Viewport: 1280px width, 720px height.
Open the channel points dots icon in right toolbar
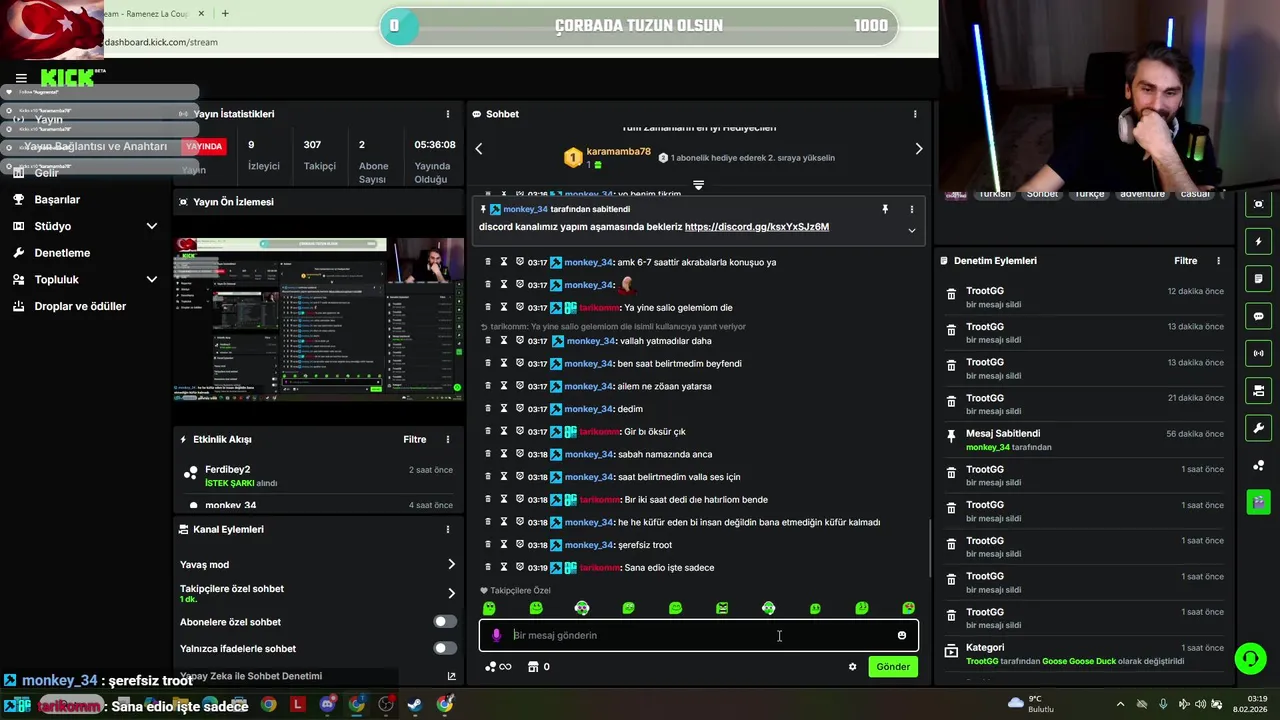coord(1258,465)
